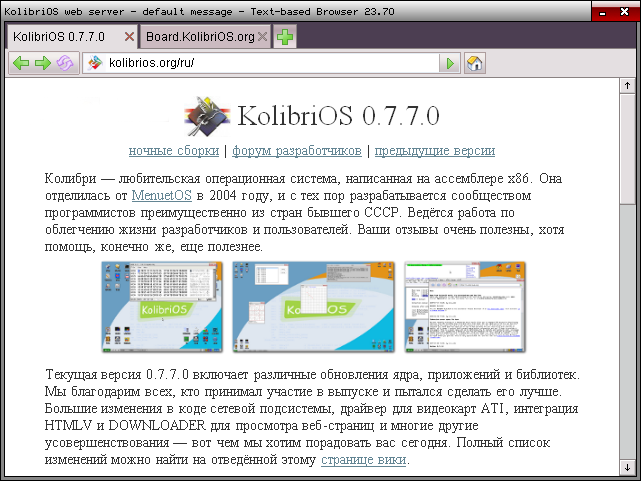Open the 'ночные сборки' link
Image resolution: width=641 pixels, height=481 pixels.
pyautogui.click(x=174, y=150)
